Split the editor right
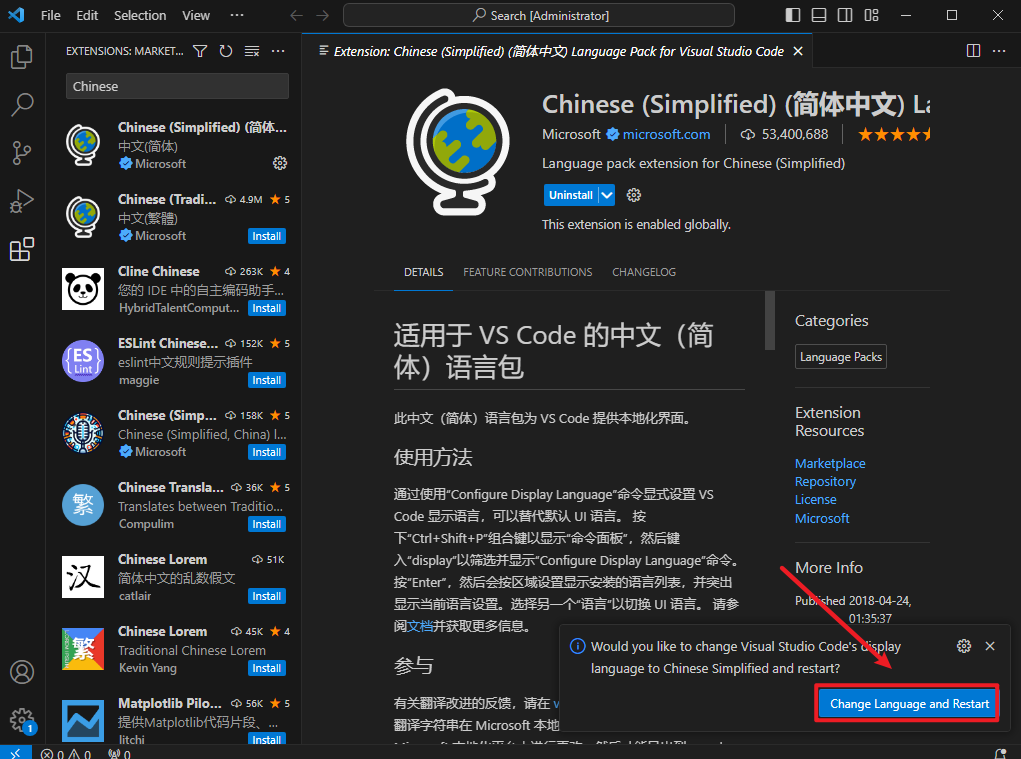Image resolution: width=1021 pixels, height=759 pixels. [973, 51]
